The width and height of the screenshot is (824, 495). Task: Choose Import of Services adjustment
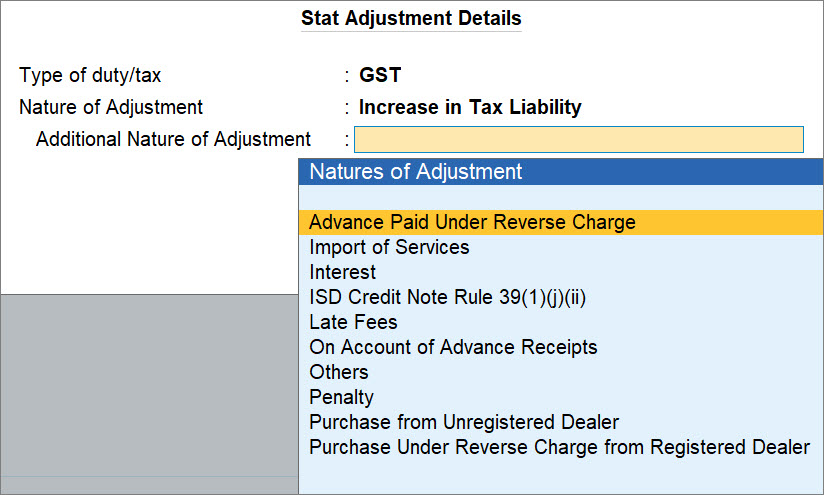click(561, 248)
